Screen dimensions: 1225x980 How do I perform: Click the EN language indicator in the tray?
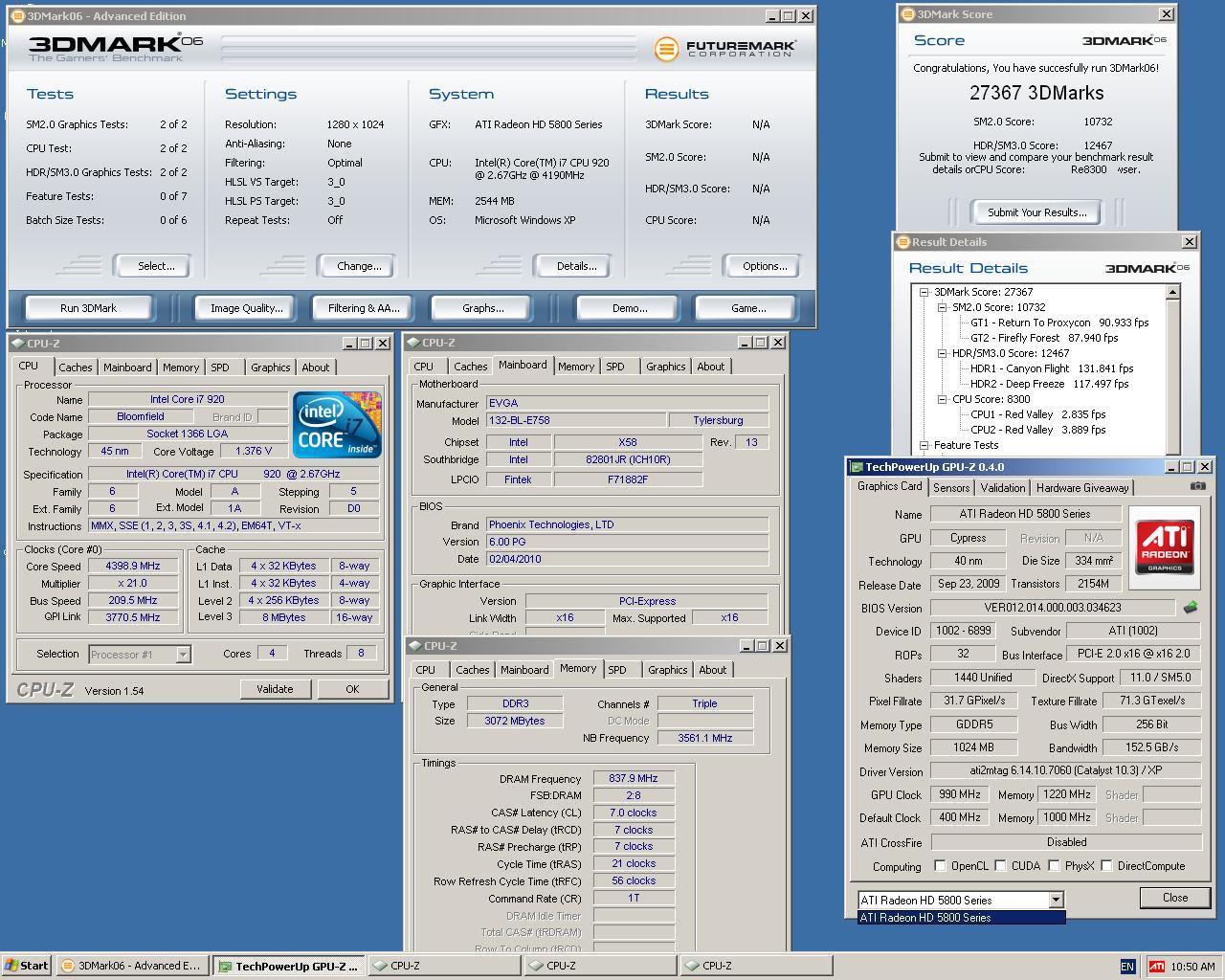coord(1127,966)
